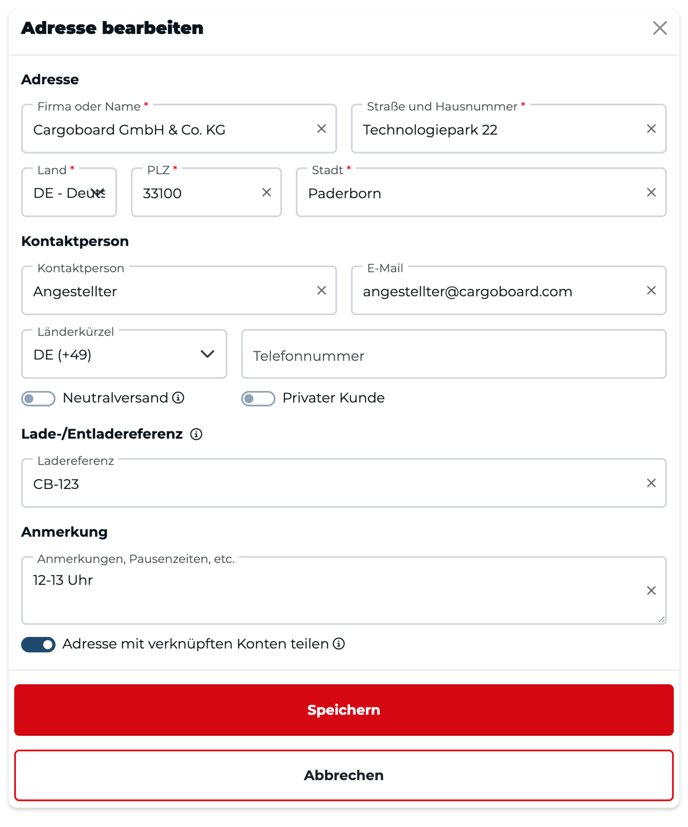Screen dimensions: 688x827
Task: Close the Adresse bearbeiten dialog
Action: click(x=660, y=28)
